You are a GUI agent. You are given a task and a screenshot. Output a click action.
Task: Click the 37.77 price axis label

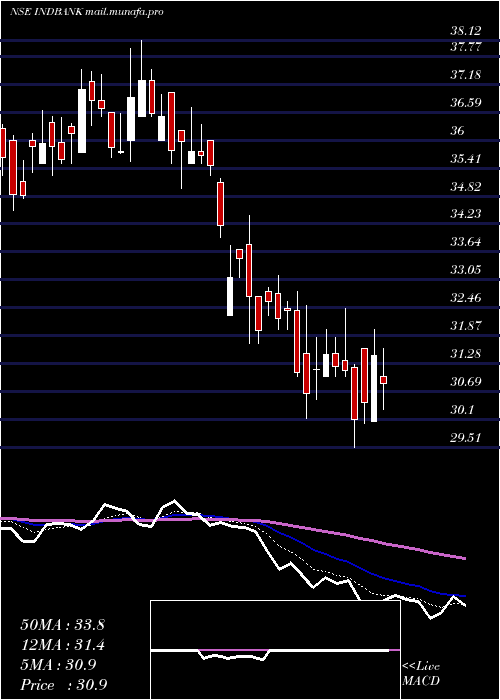coord(466,46)
